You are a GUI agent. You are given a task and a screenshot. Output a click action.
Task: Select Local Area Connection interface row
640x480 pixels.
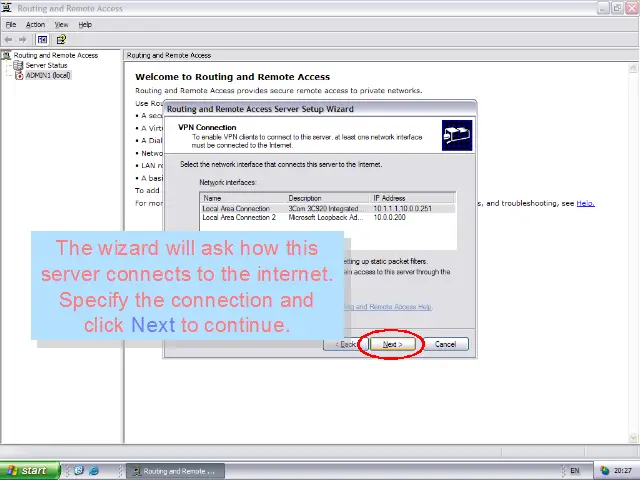pyautogui.click(x=328, y=209)
